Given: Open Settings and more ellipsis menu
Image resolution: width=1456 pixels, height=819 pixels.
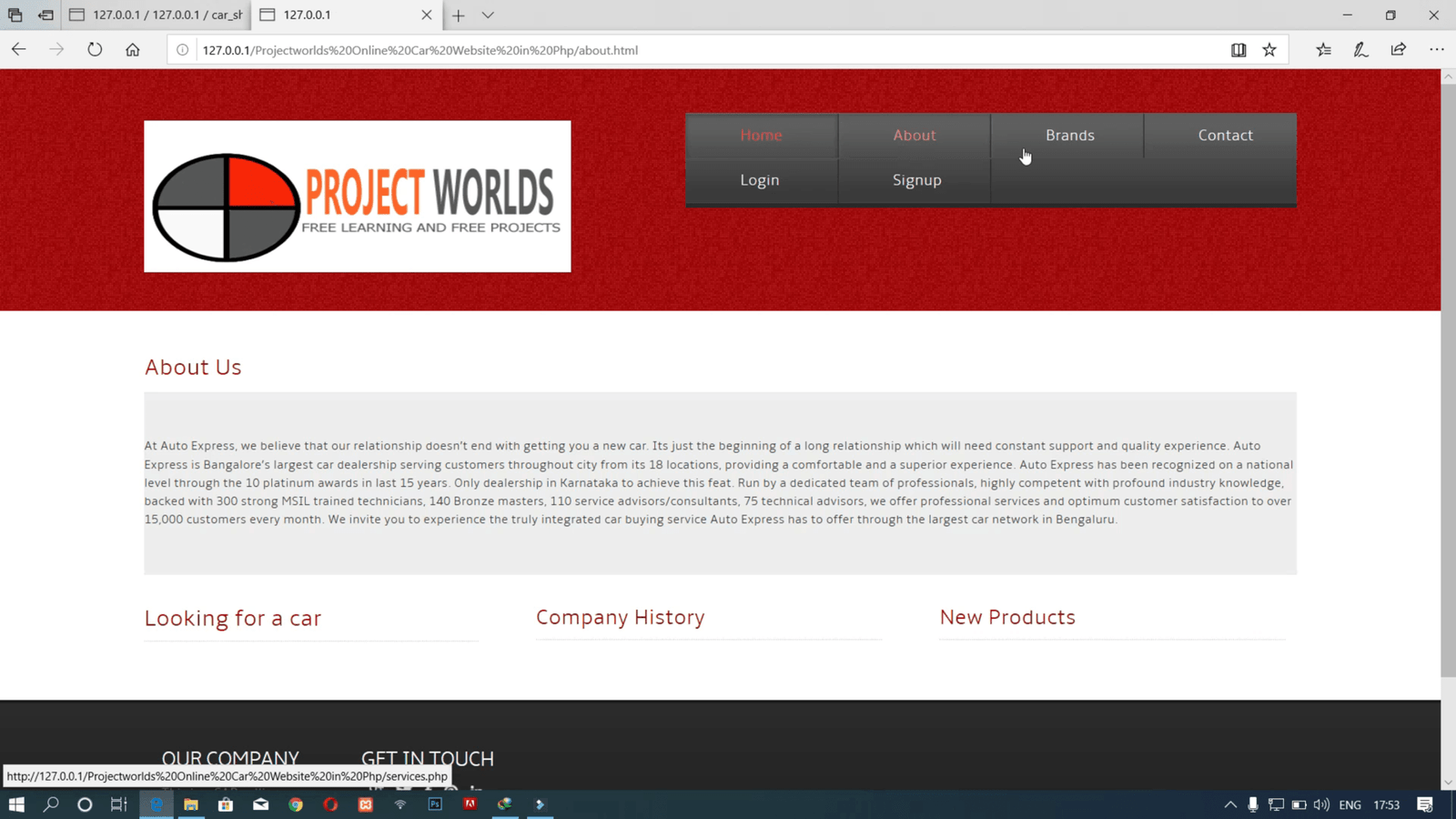Looking at the screenshot, I should (x=1436, y=50).
